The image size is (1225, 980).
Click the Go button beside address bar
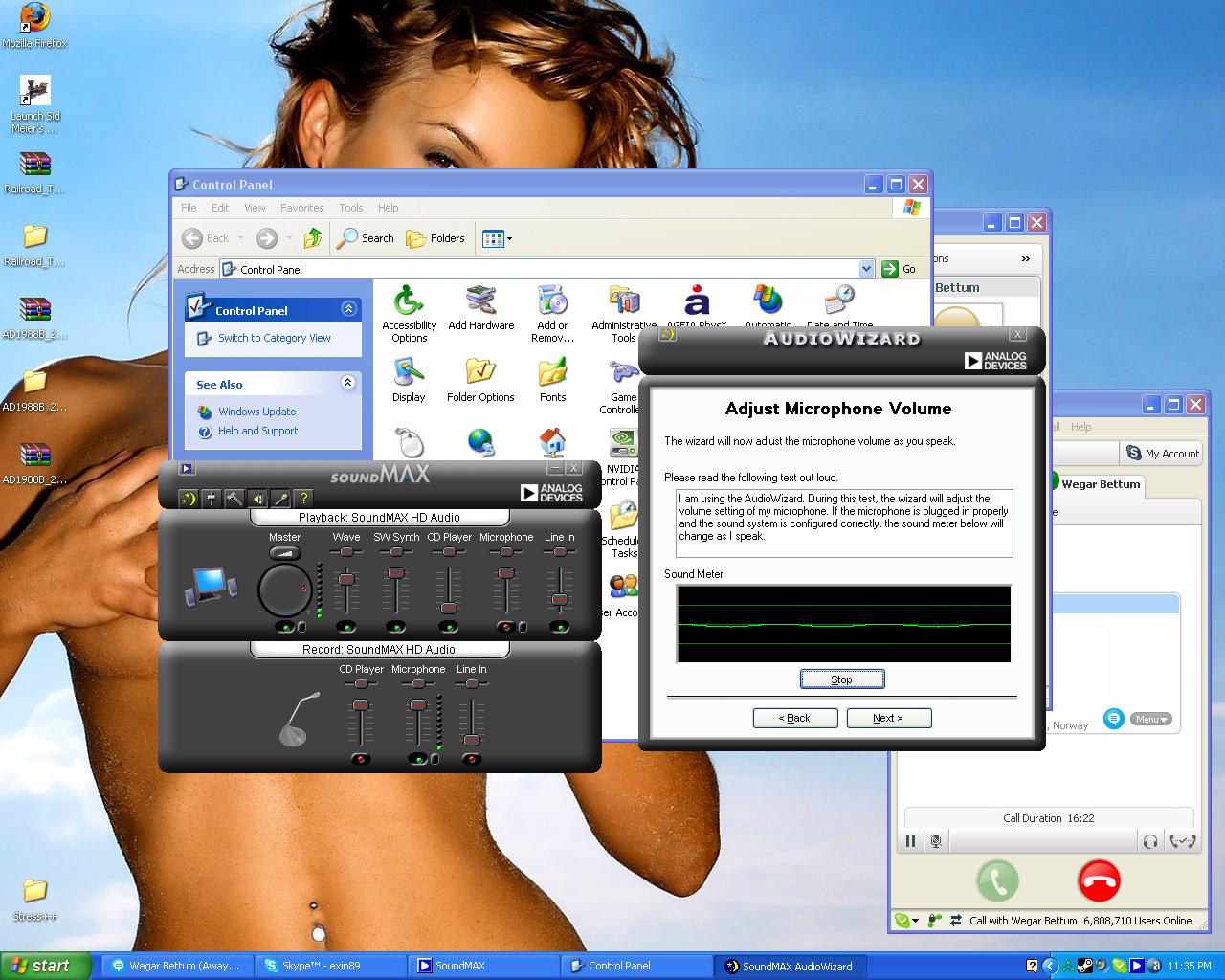899,269
